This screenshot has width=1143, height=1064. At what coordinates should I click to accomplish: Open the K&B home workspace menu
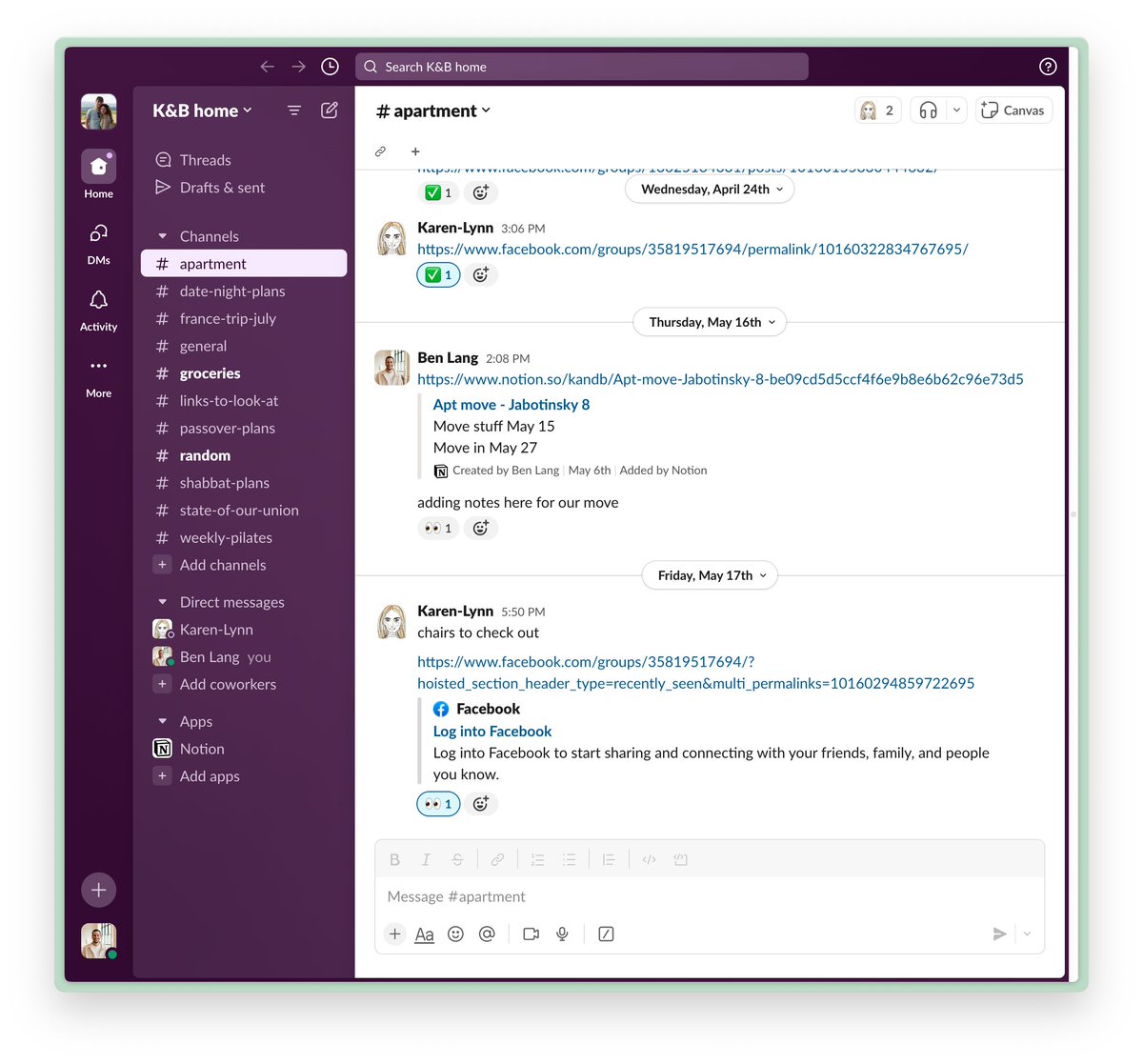pos(201,110)
